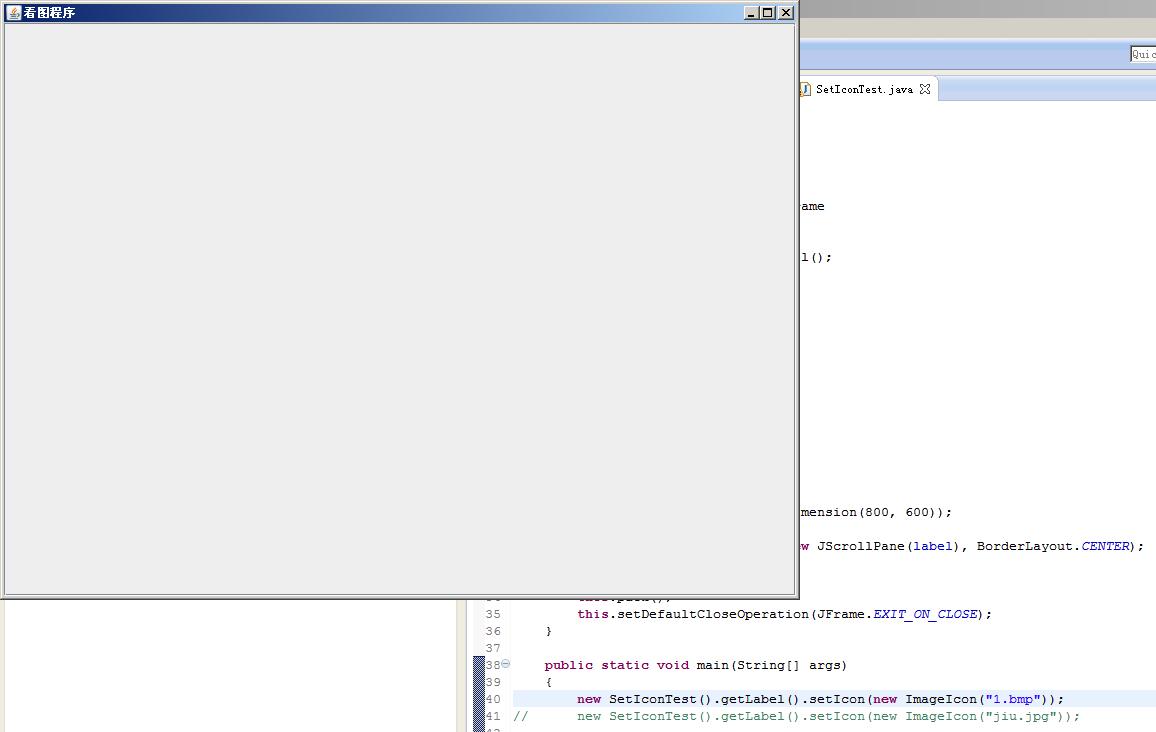Click the "1.bmp" string in line 40
The width and height of the screenshot is (1156, 732).
pos(1013,699)
